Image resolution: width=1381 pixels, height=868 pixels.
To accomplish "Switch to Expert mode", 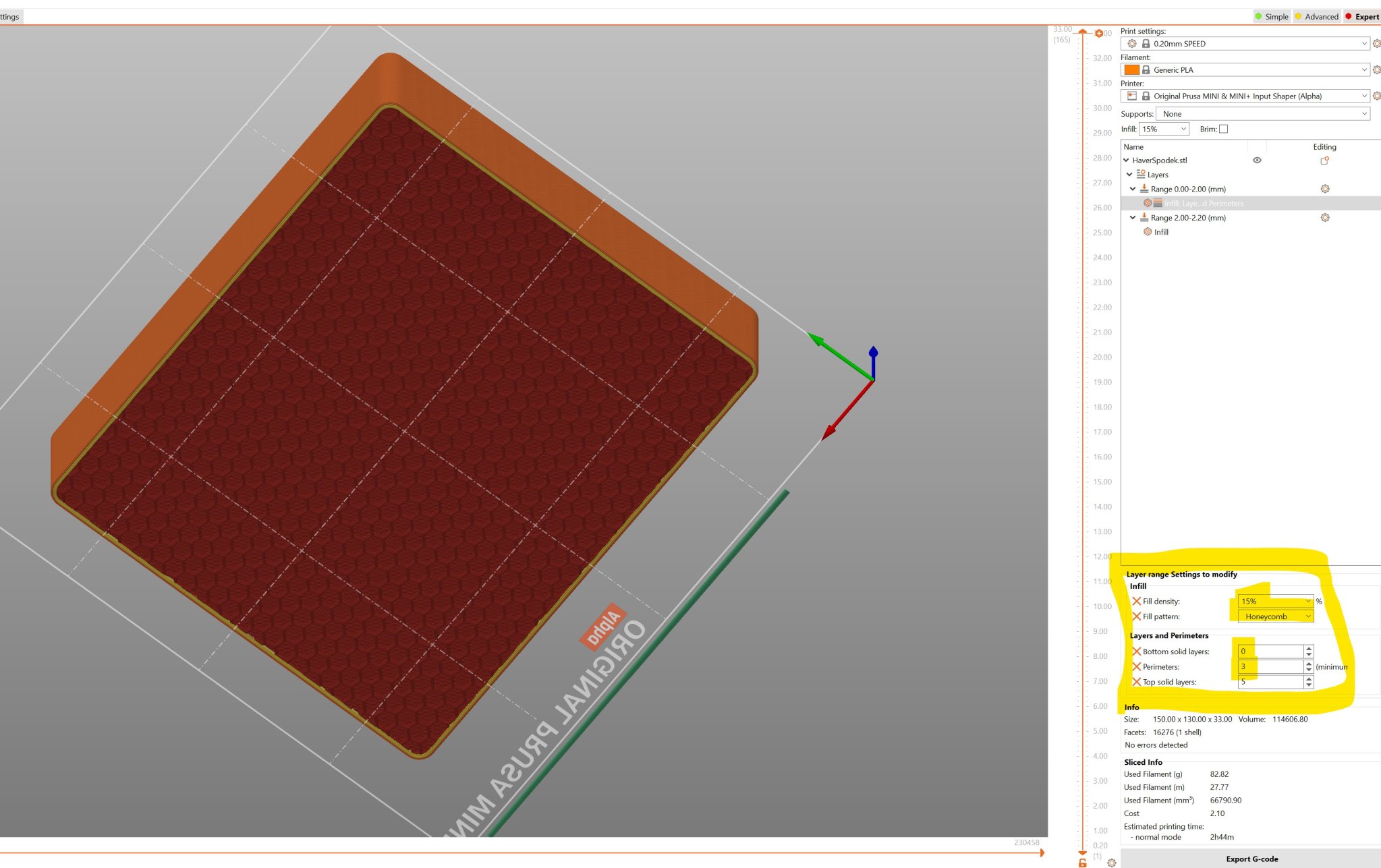I will (x=1361, y=17).
